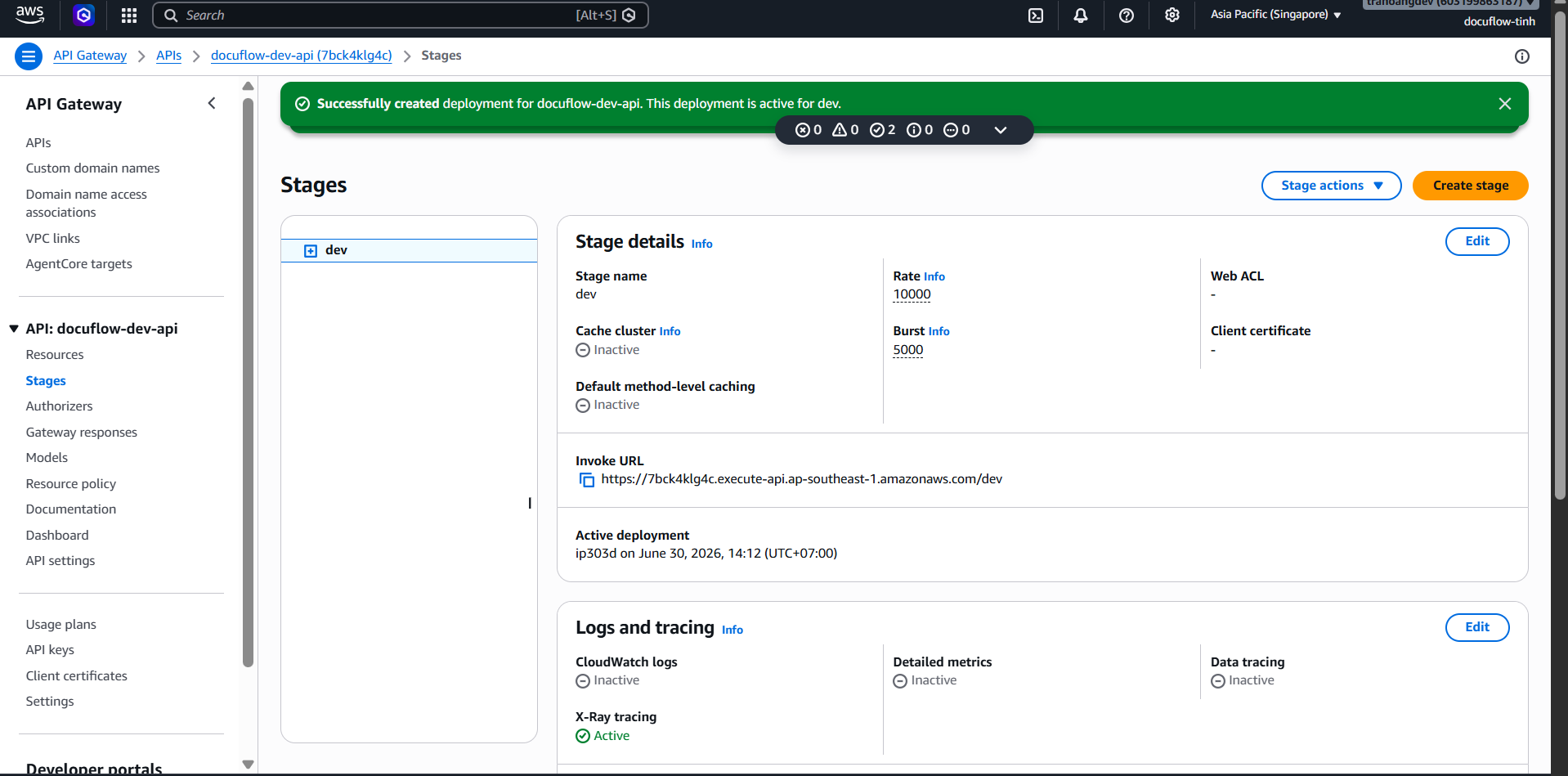Open Resource policy in sidebar
The width and height of the screenshot is (1568, 776).
[70, 484]
